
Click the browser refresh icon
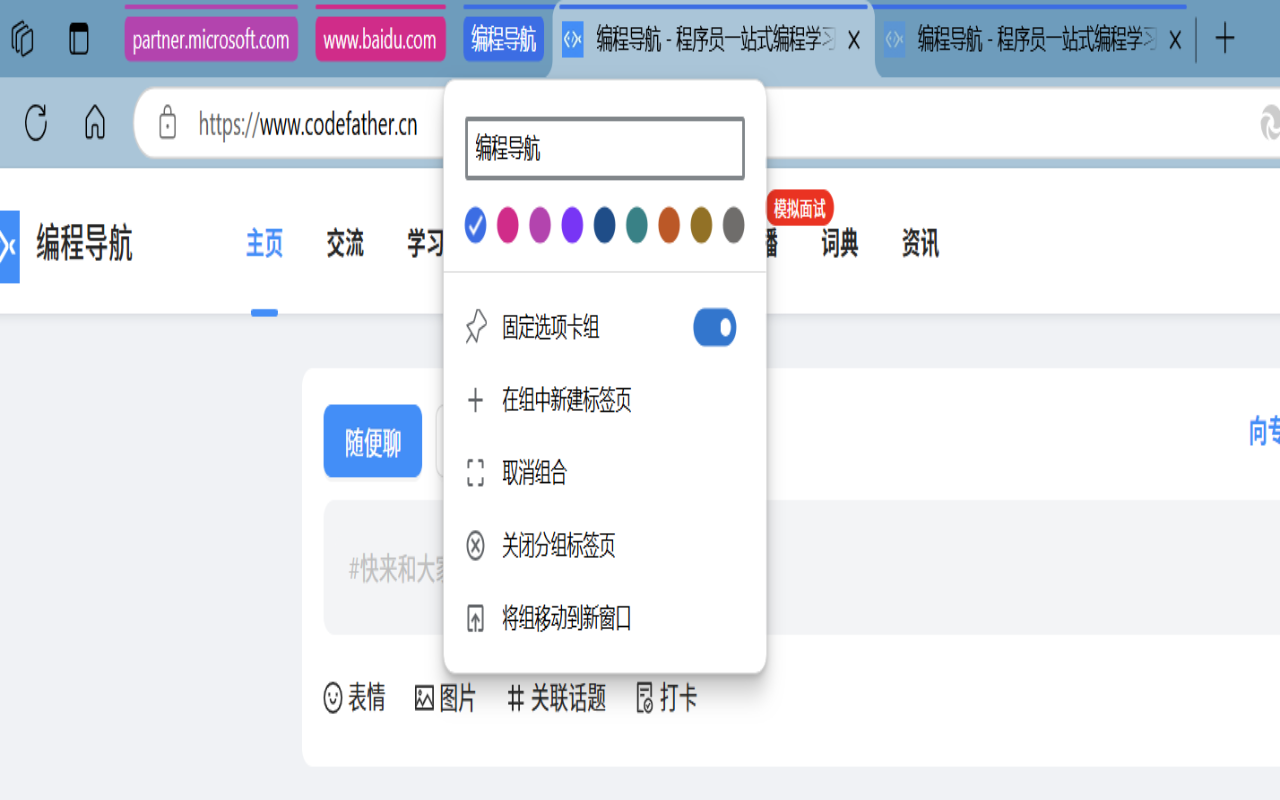click(x=36, y=123)
